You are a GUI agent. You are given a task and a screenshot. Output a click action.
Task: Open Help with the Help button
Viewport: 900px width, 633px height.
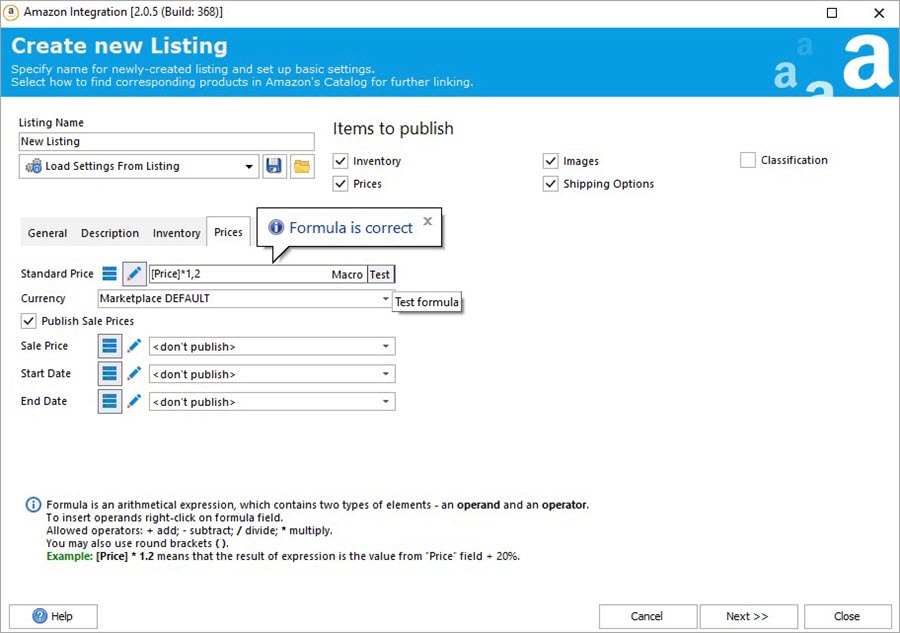(53, 616)
